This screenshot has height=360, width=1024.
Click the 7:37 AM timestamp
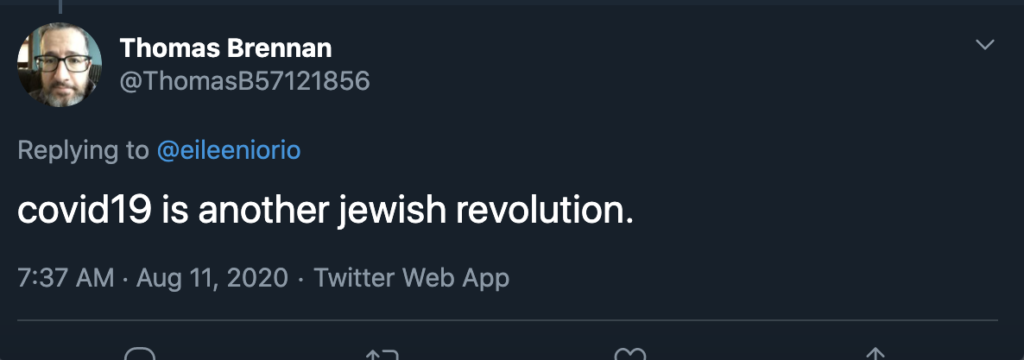[x=65, y=278]
